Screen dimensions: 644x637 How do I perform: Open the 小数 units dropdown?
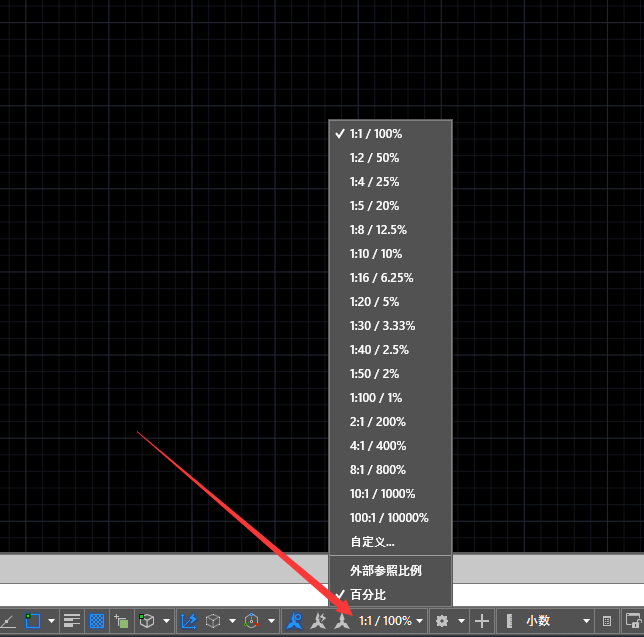coord(558,621)
